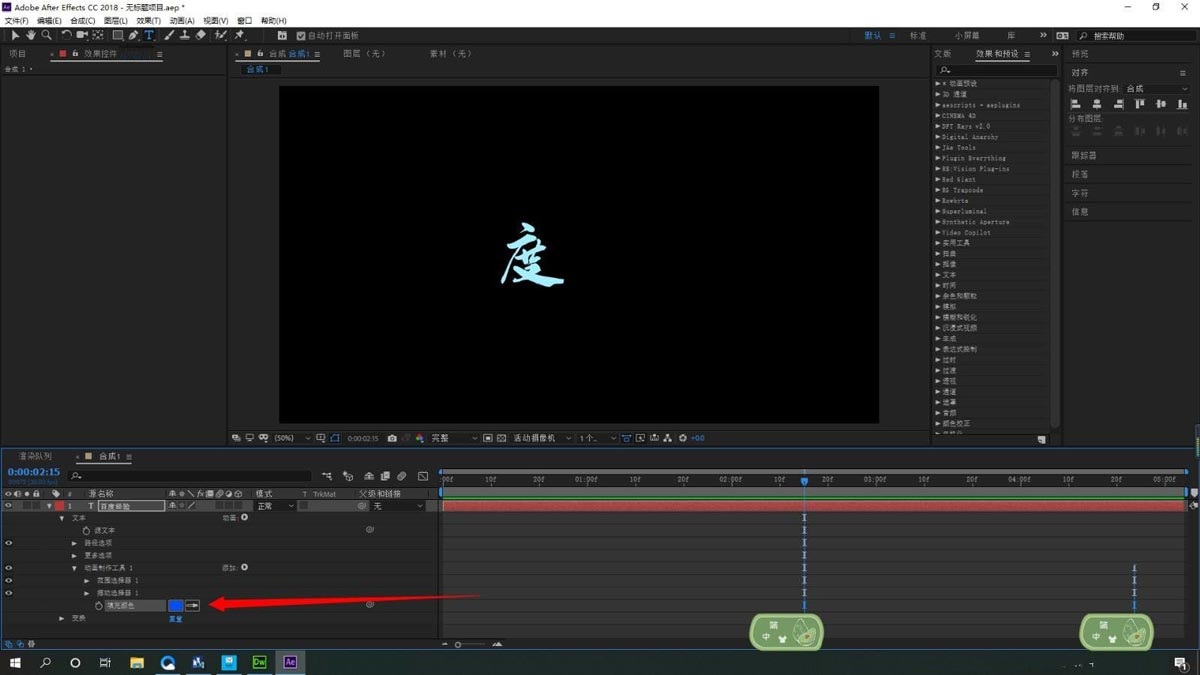Select the Horizontal Type tool in toolbar
Image resolution: width=1200 pixels, height=675 pixels.
pyautogui.click(x=149, y=35)
